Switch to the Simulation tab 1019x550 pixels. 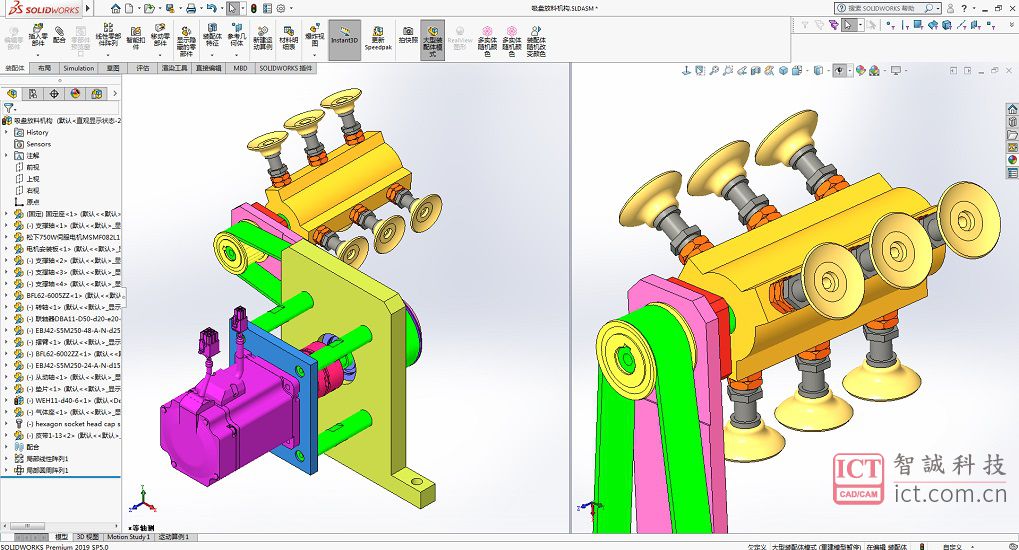(x=79, y=68)
